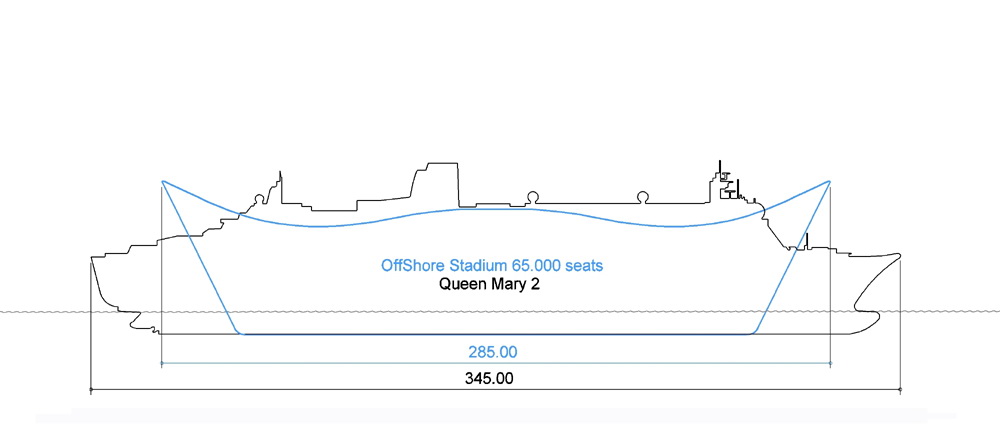This screenshot has width=1000, height=427.
Task: Click the blue 285.00 dimension value
Action: click(493, 352)
